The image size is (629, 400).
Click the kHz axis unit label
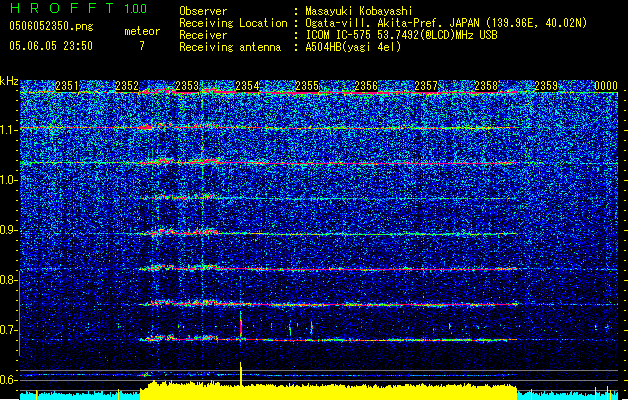[x=9, y=81]
